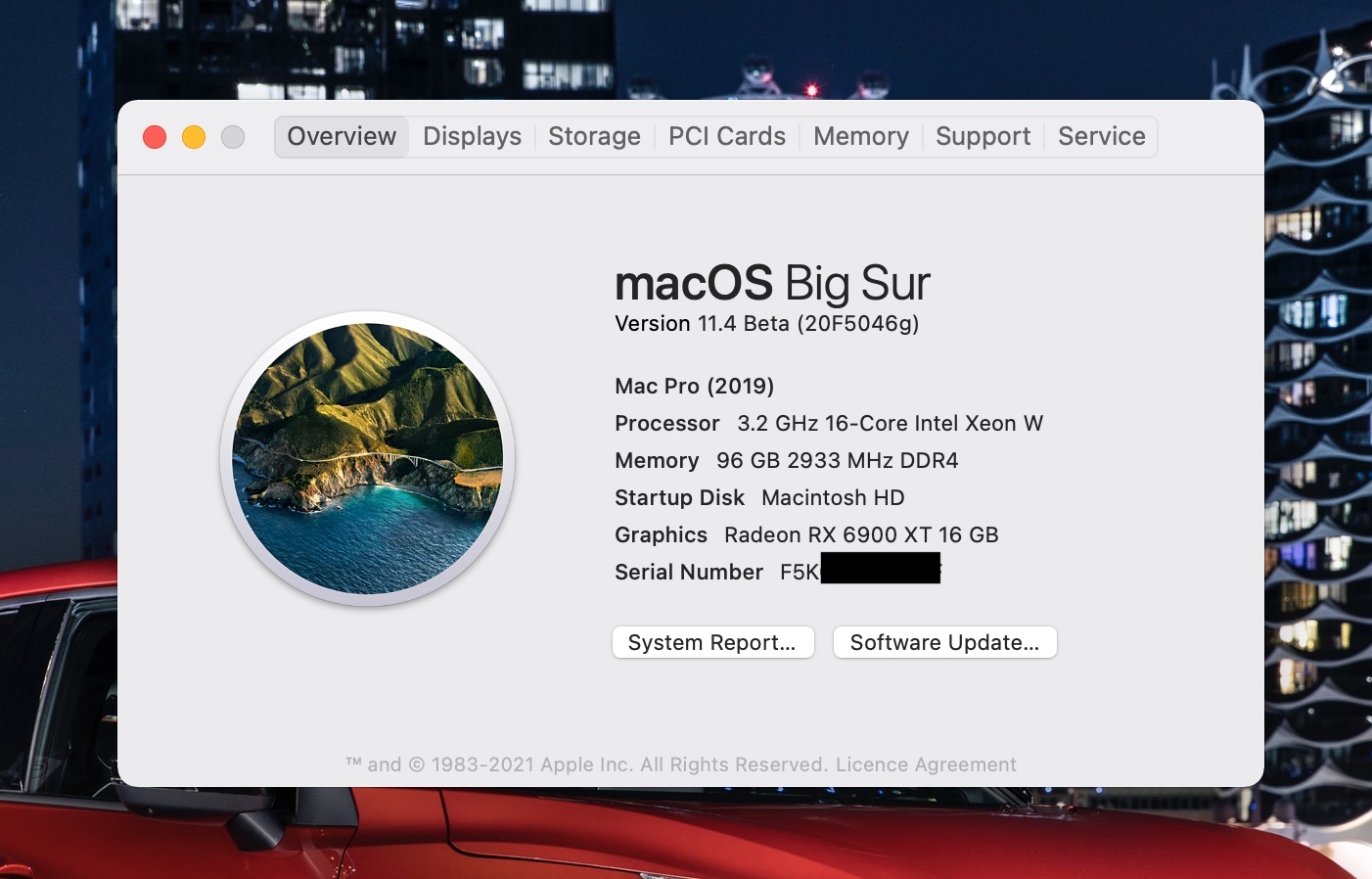
Task: Minimize the About This Mac window
Action: click(x=194, y=137)
